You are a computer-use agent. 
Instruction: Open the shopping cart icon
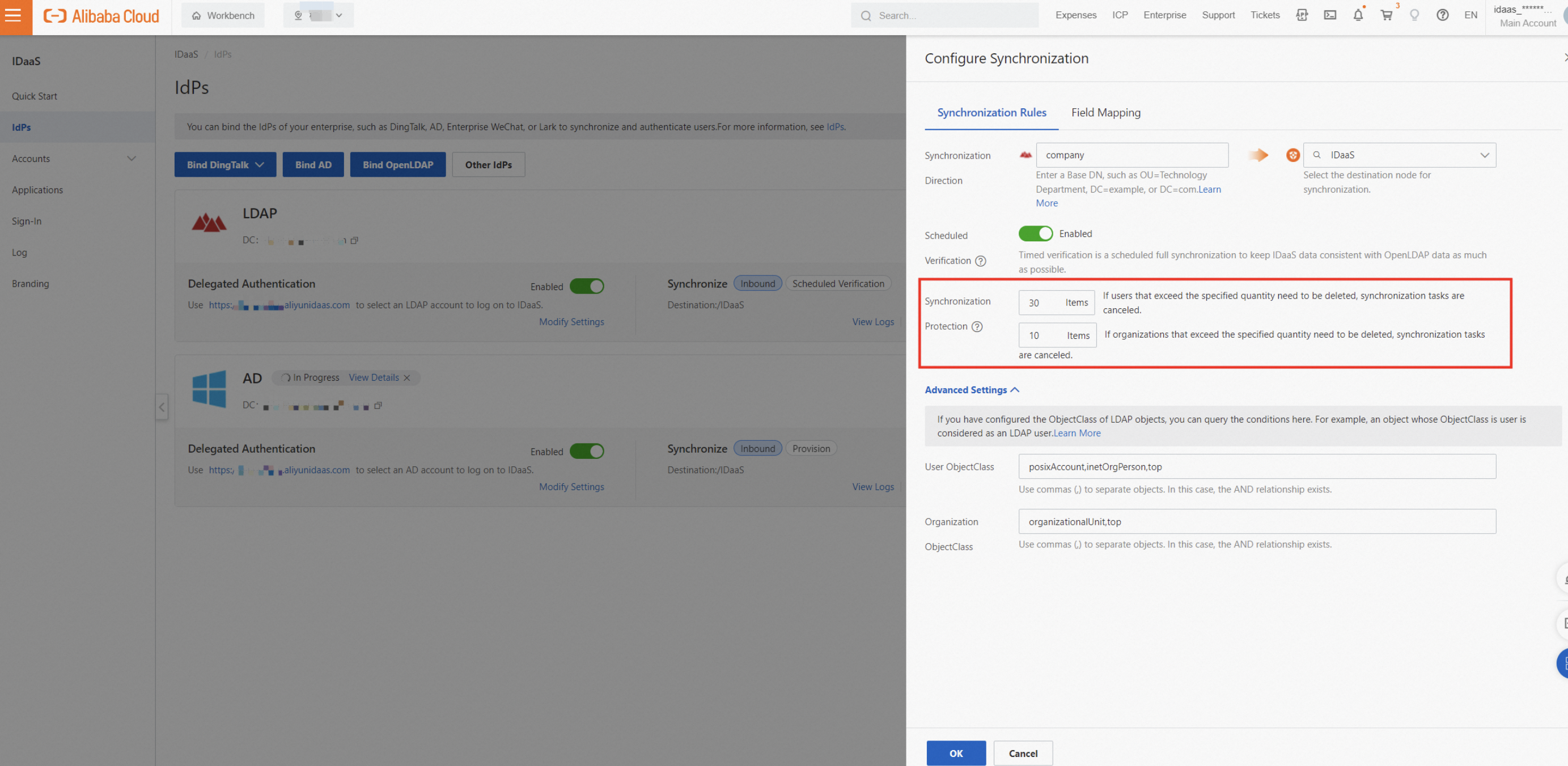point(1387,15)
